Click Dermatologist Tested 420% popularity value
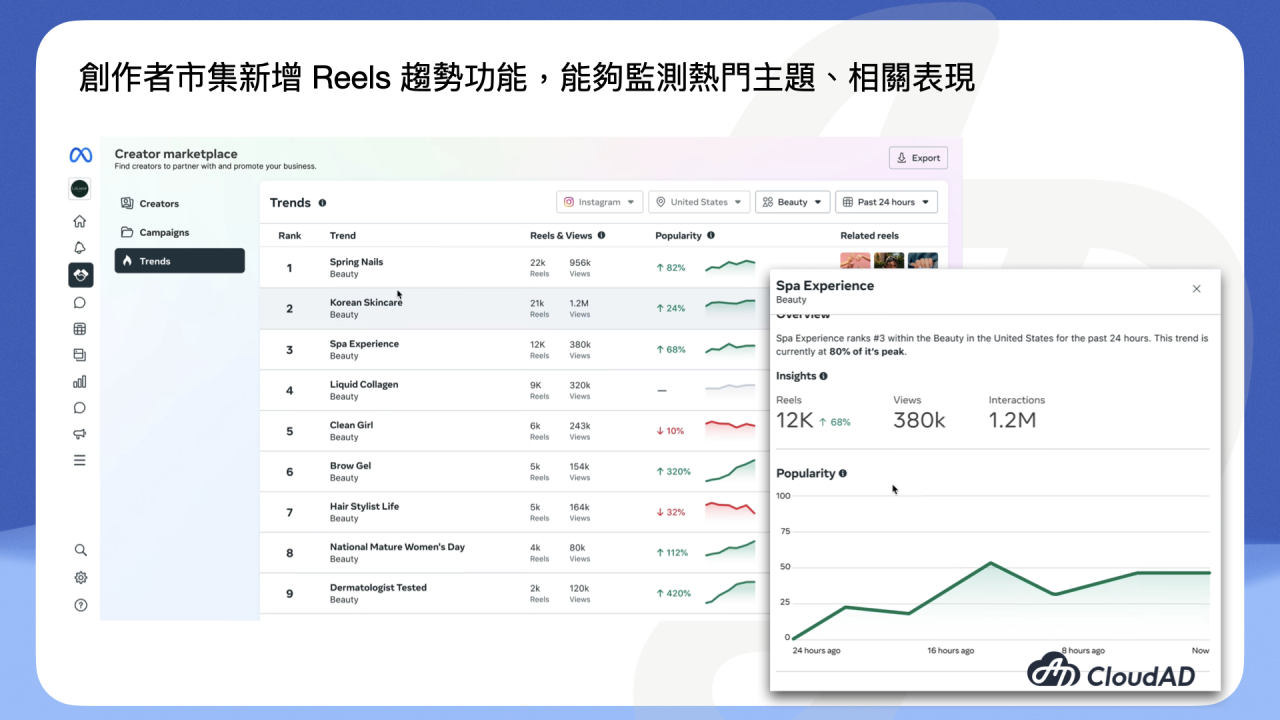 (673, 594)
